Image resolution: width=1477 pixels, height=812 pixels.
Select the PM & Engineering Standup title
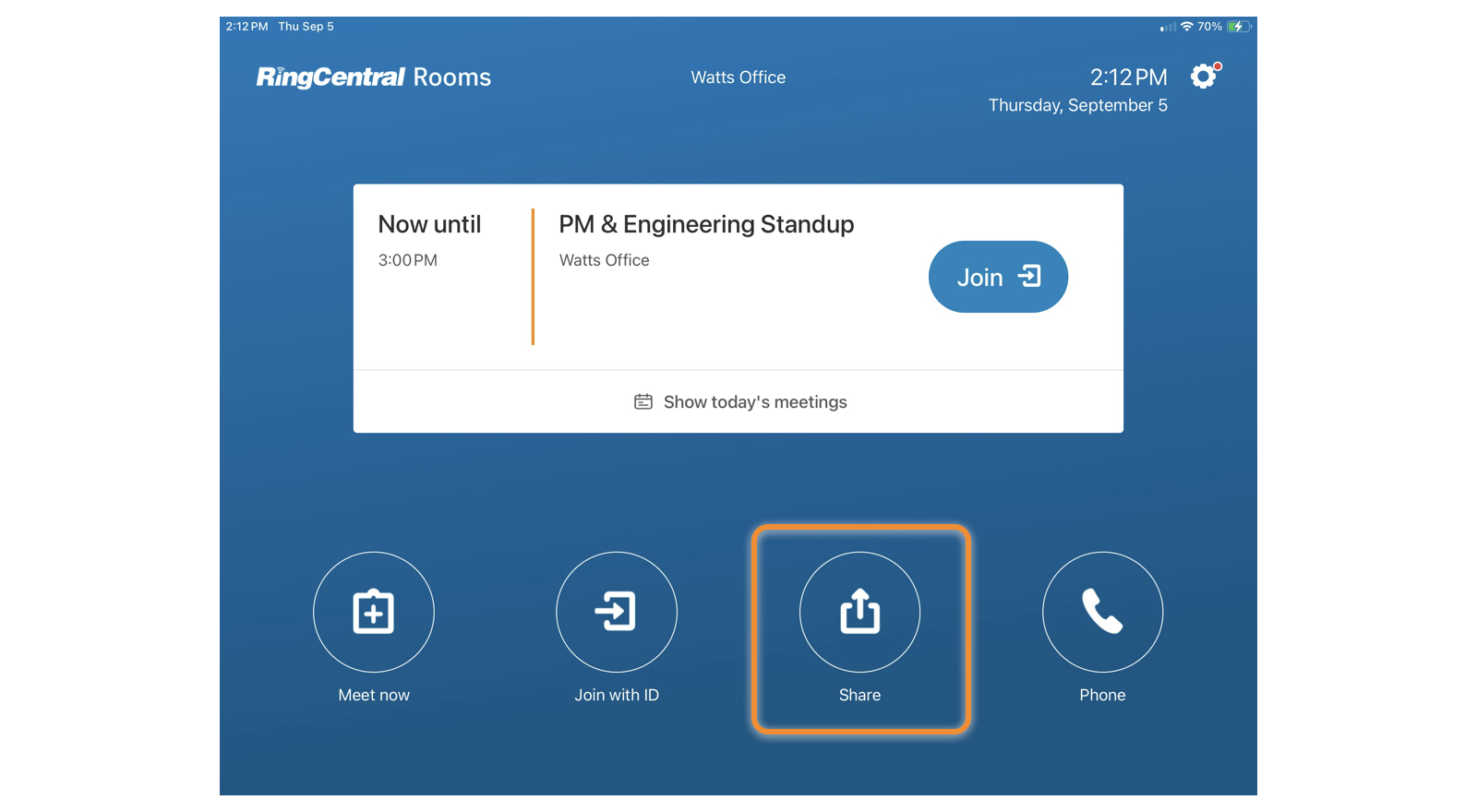pyautogui.click(x=706, y=224)
